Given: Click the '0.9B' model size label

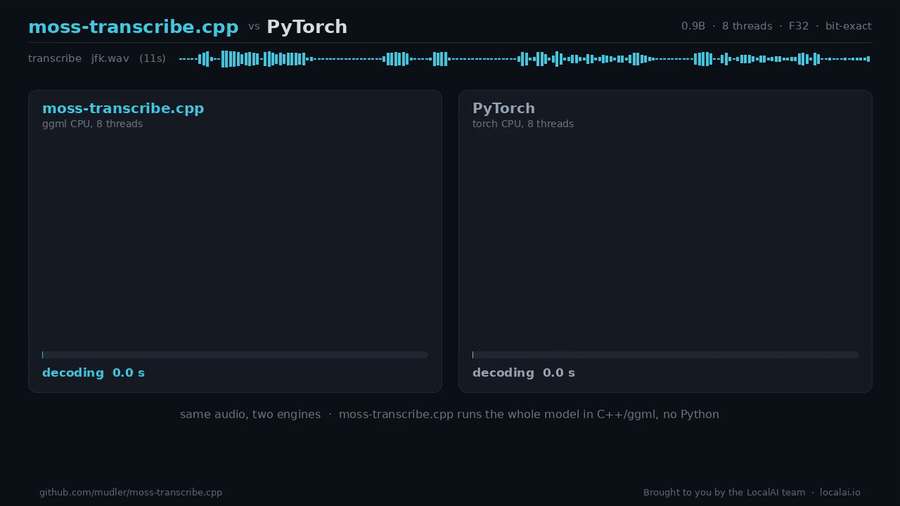Looking at the screenshot, I should 693,26.
